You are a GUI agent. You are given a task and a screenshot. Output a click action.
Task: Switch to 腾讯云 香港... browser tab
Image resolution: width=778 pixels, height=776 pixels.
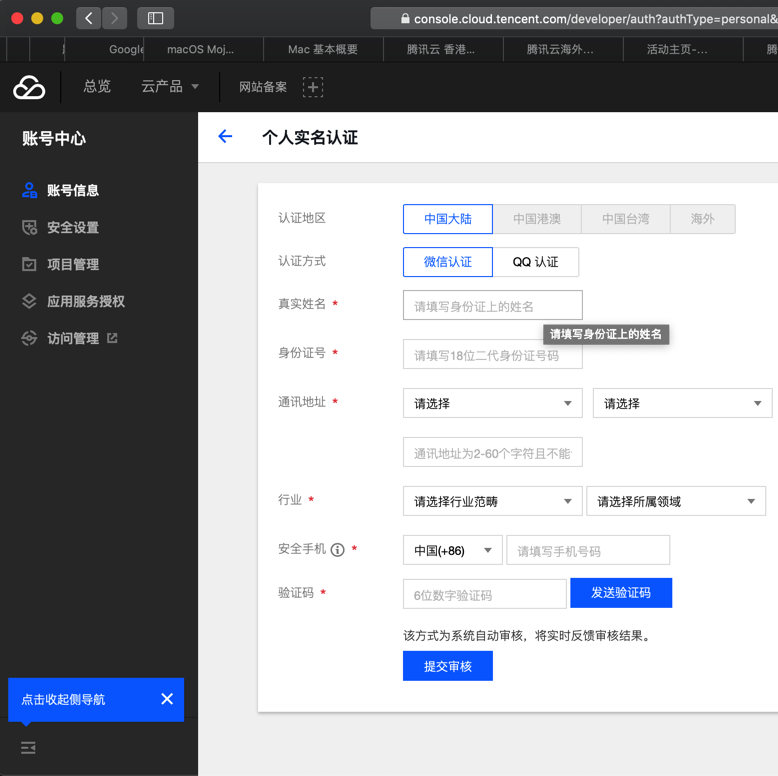[x=441, y=49]
